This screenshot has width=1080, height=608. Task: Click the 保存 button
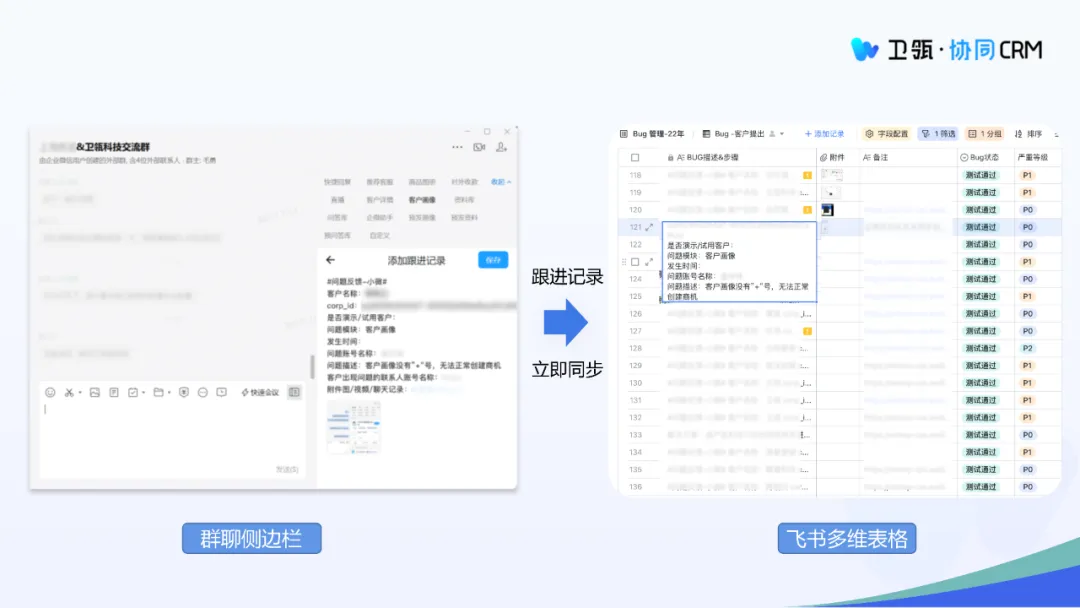492,260
